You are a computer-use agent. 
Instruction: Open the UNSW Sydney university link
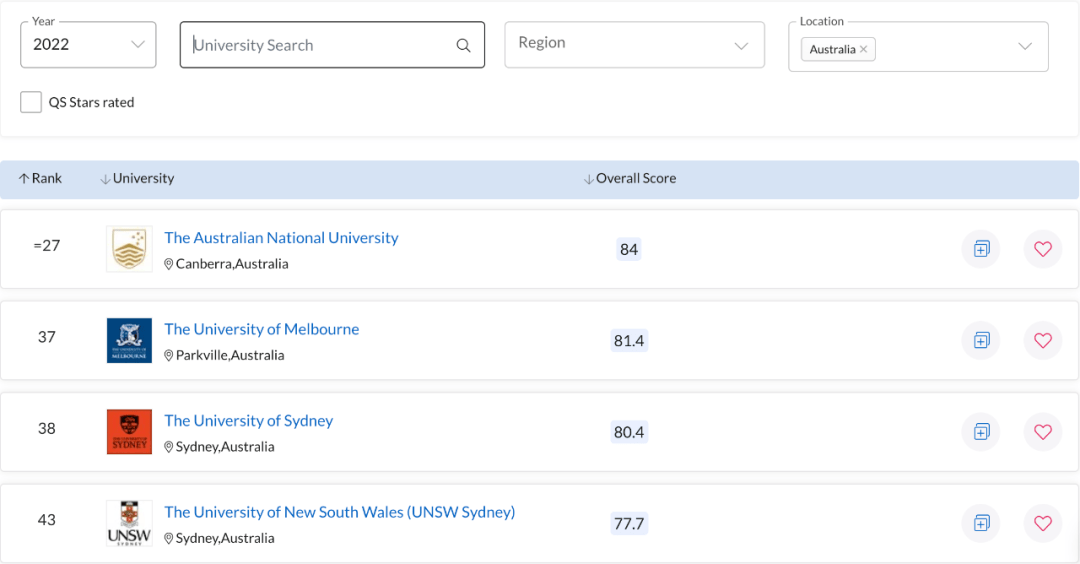(340, 512)
